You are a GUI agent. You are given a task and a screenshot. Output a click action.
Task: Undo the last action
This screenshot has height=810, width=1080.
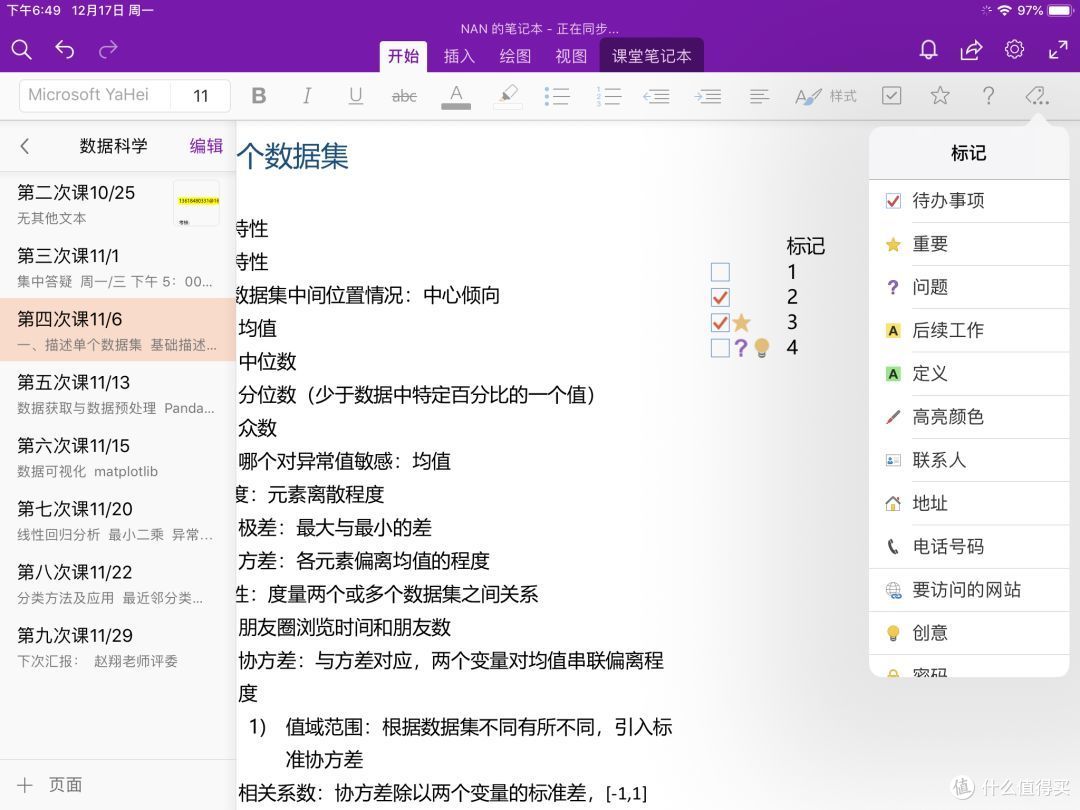pyautogui.click(x=65, y=50)
